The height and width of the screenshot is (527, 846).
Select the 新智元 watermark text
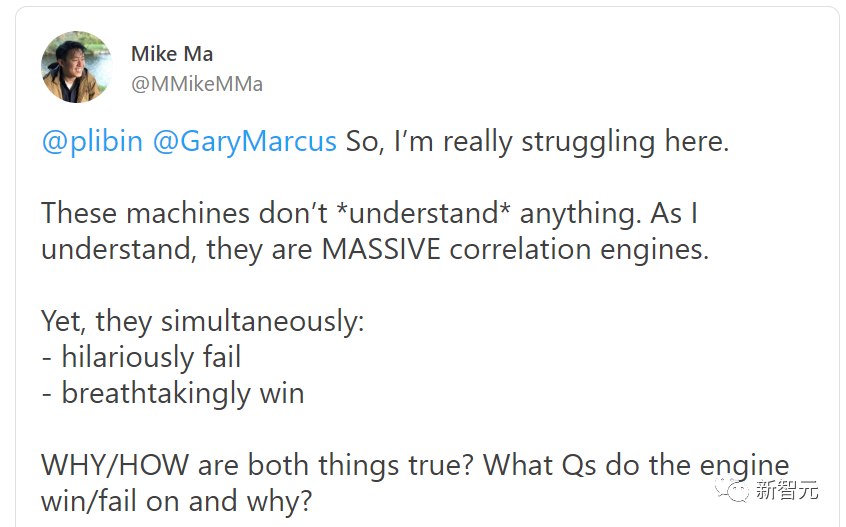(787, 490)
